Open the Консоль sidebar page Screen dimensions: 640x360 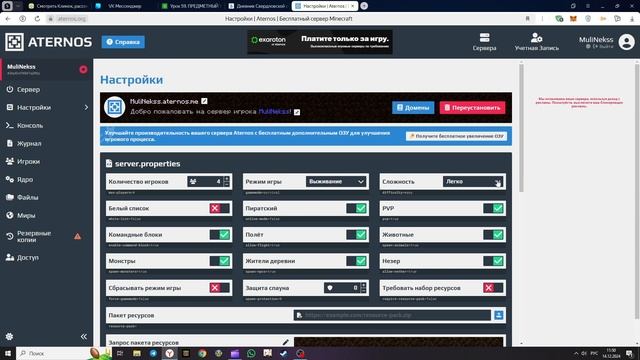(x=24, y=125)
